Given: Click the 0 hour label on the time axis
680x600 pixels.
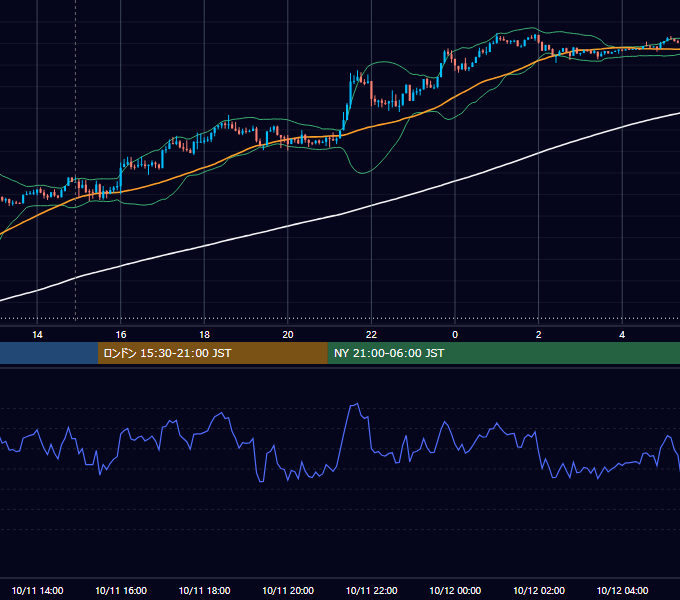Looking at the screenshot, I should (455, 335).
